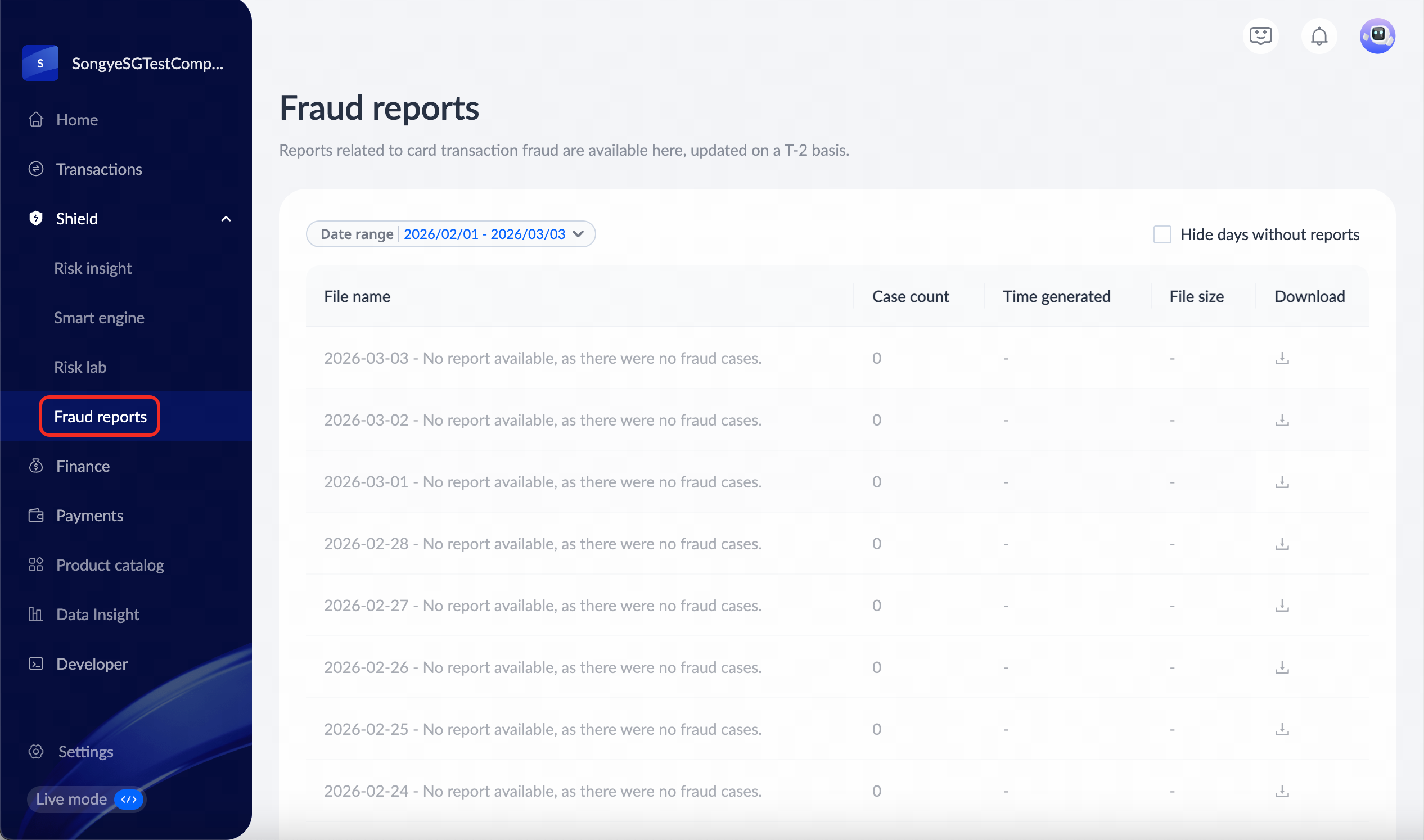
Task: Open the Risk lab page
Action: tap(80, 367)
